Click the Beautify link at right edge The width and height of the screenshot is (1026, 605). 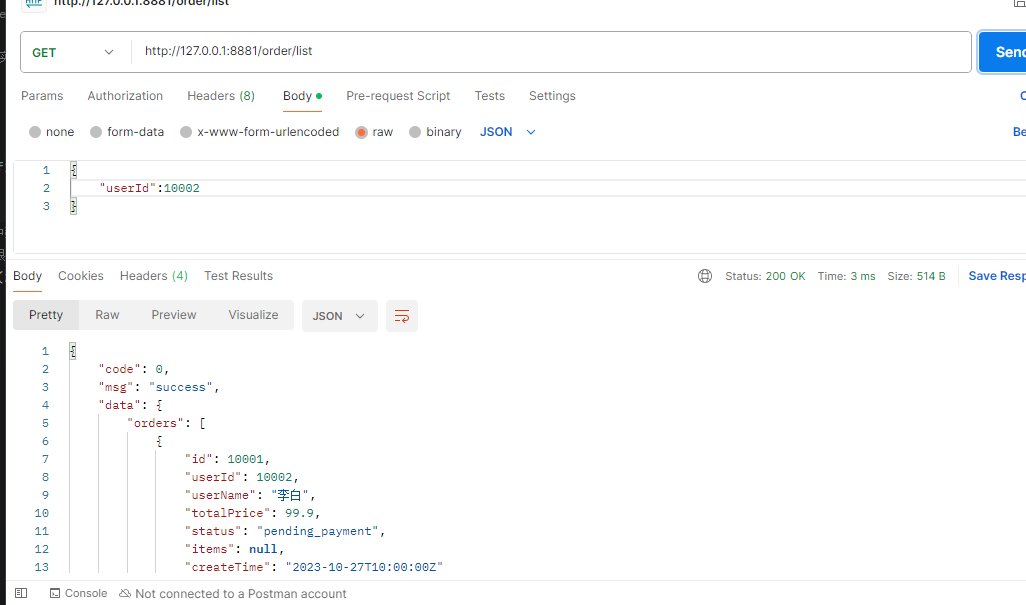click(1019, 132)
